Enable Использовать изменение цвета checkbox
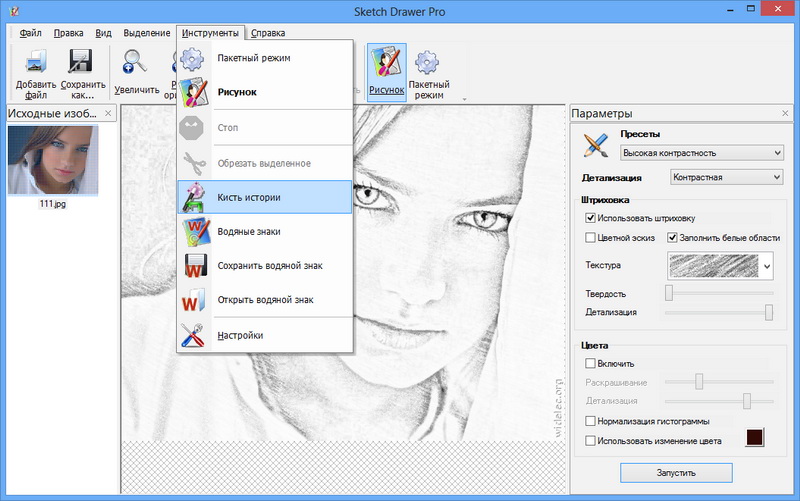This screenshot has width=800, height=501. [590, 440]
